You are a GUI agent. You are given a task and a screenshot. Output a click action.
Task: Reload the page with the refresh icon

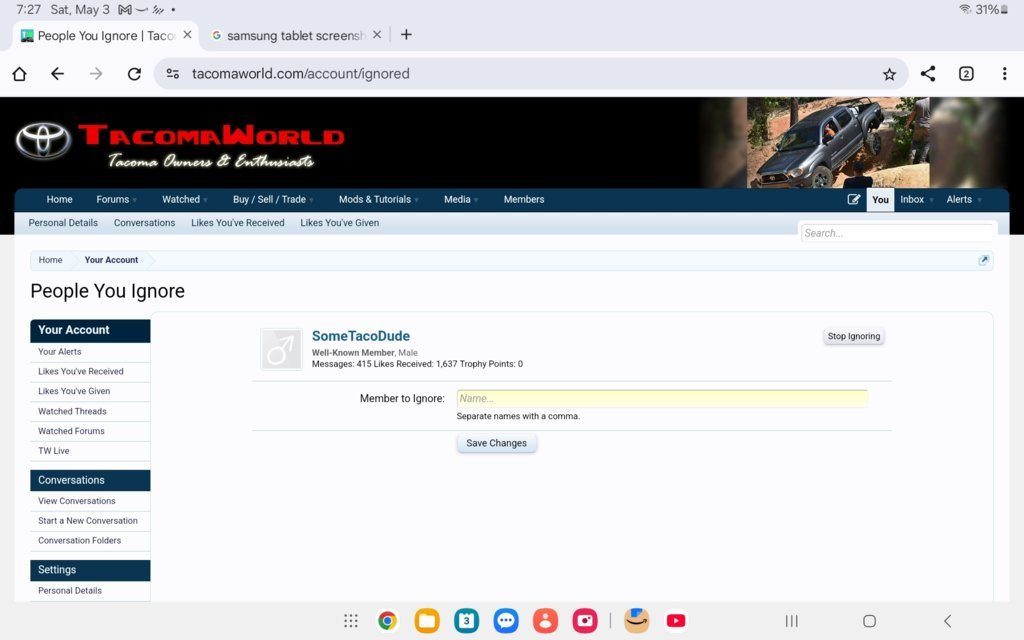[x=135, y=74]
